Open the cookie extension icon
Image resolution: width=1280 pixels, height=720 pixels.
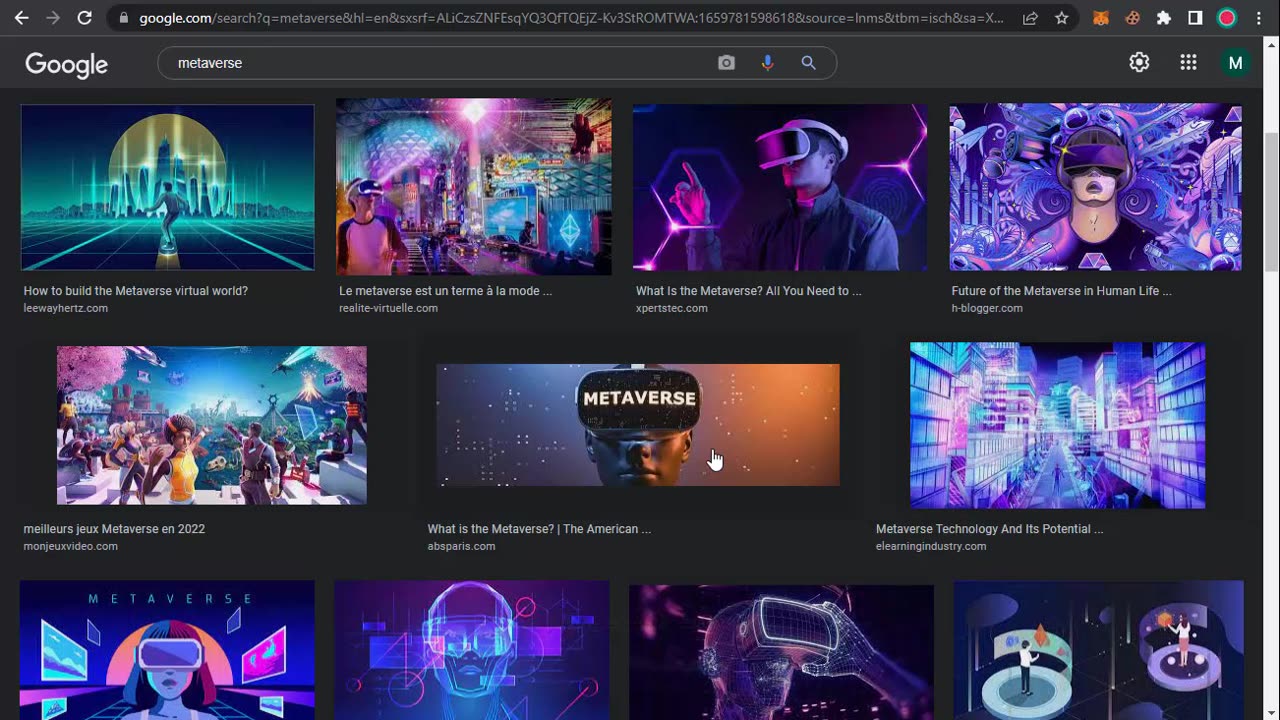coord(1132,18)
